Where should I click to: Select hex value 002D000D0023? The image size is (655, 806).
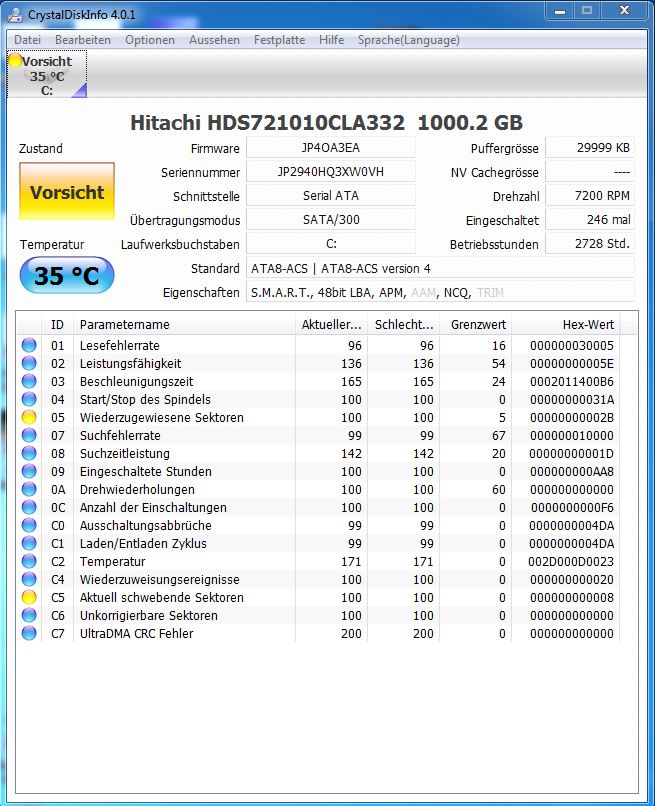click(571, 561)
